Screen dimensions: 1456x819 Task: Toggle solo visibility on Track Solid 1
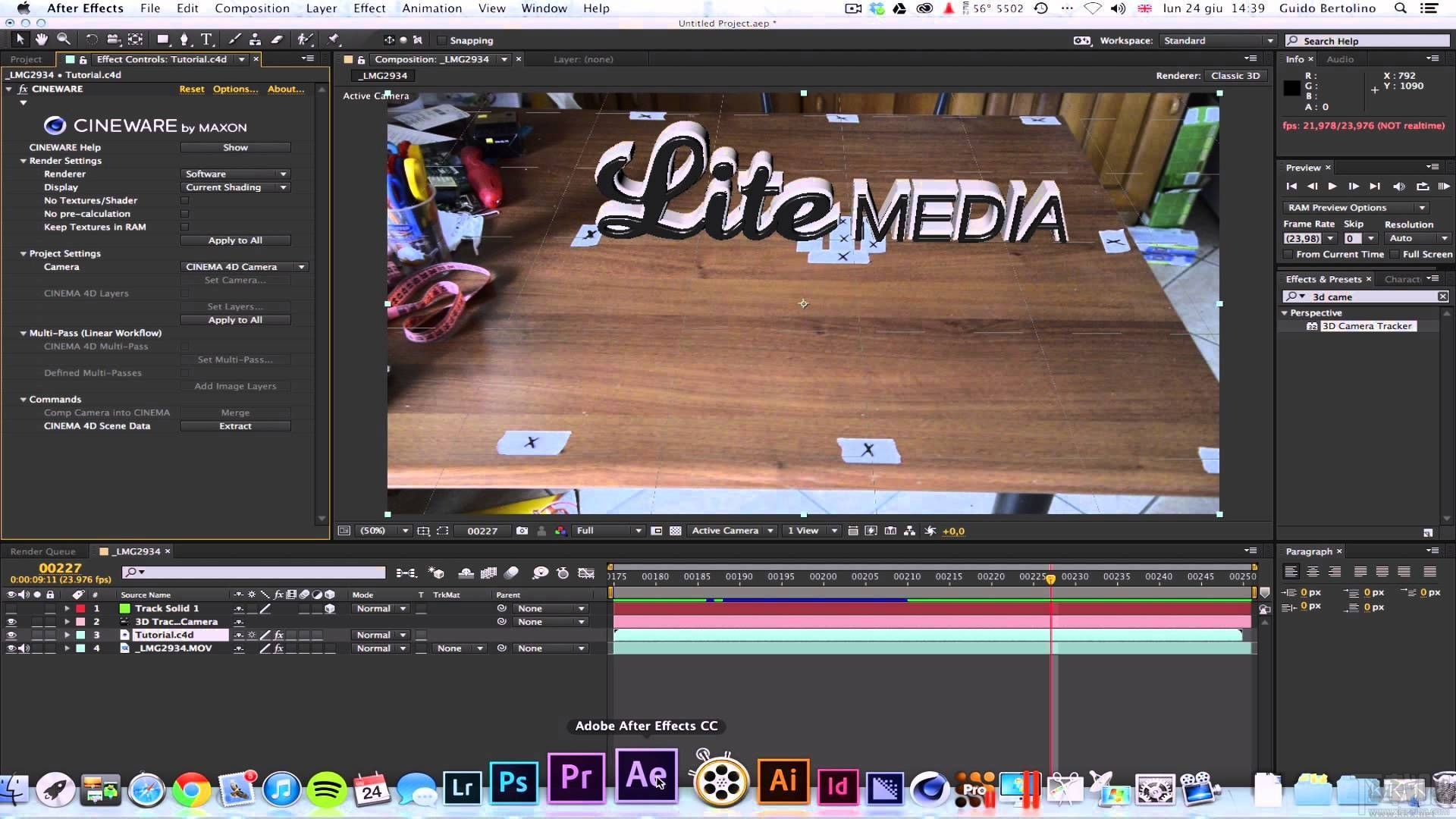[35, 607]
